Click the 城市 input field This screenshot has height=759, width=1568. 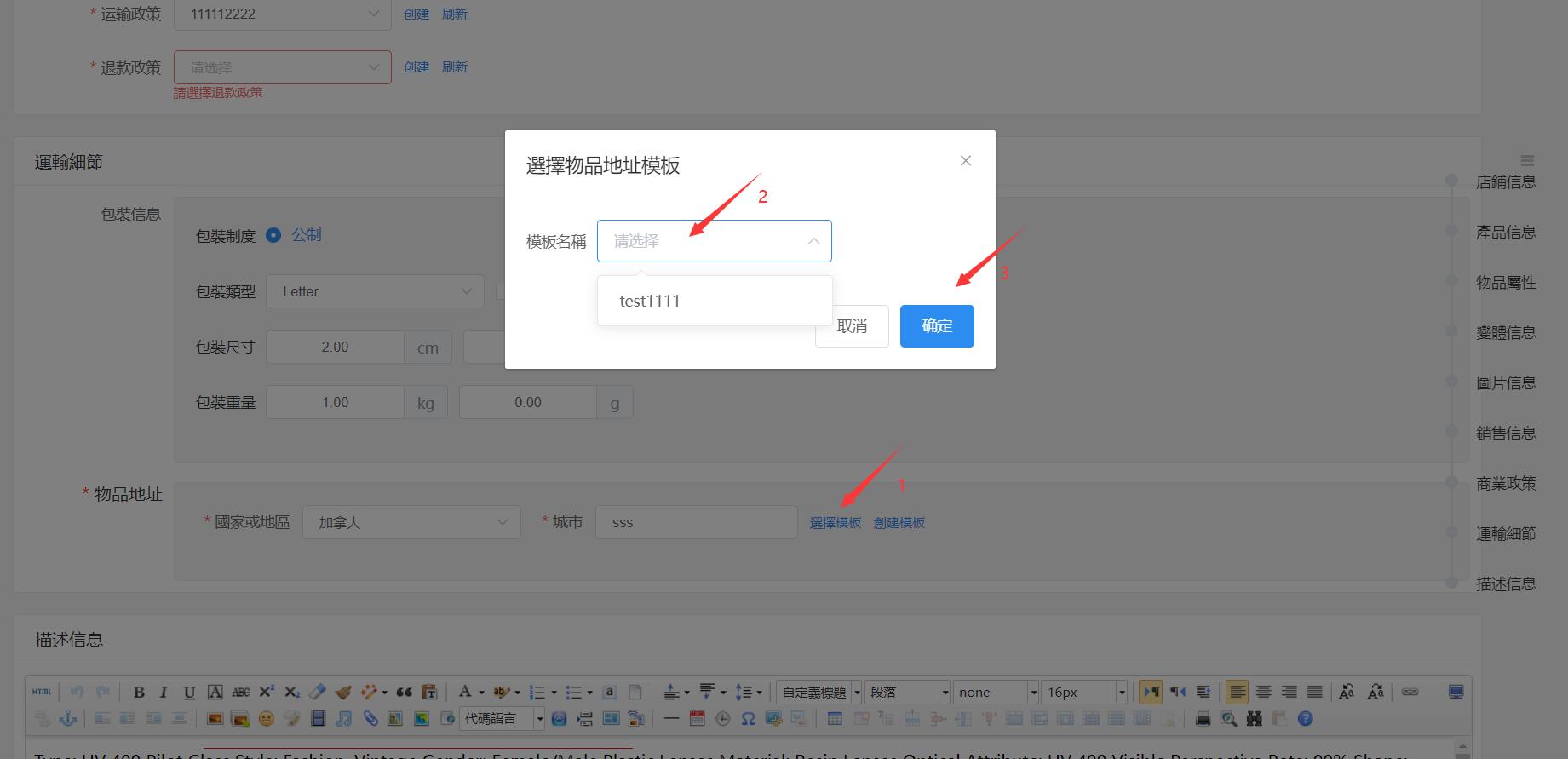pyautogui.click(x=696, y=522)
